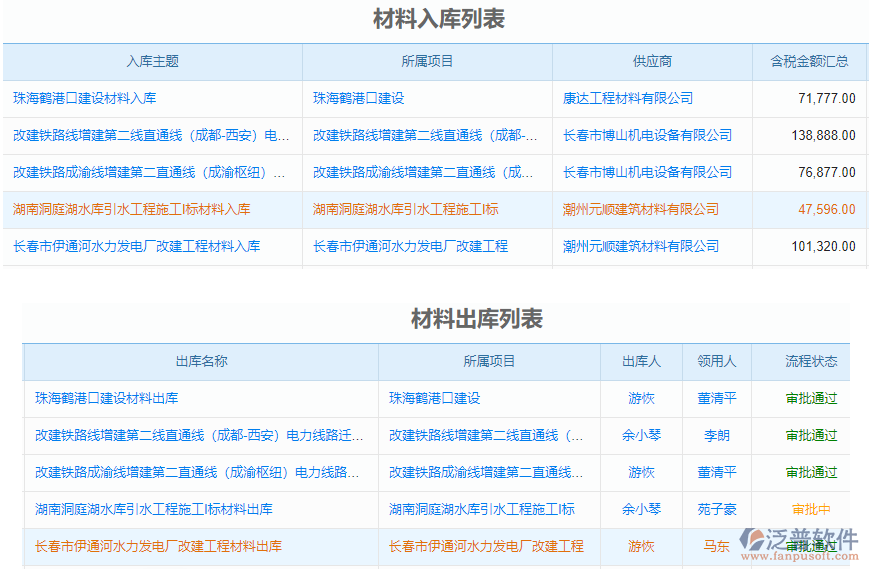The image size is (869, 572).
Task: Click 领用人 column header
Action: coord(717,361)
